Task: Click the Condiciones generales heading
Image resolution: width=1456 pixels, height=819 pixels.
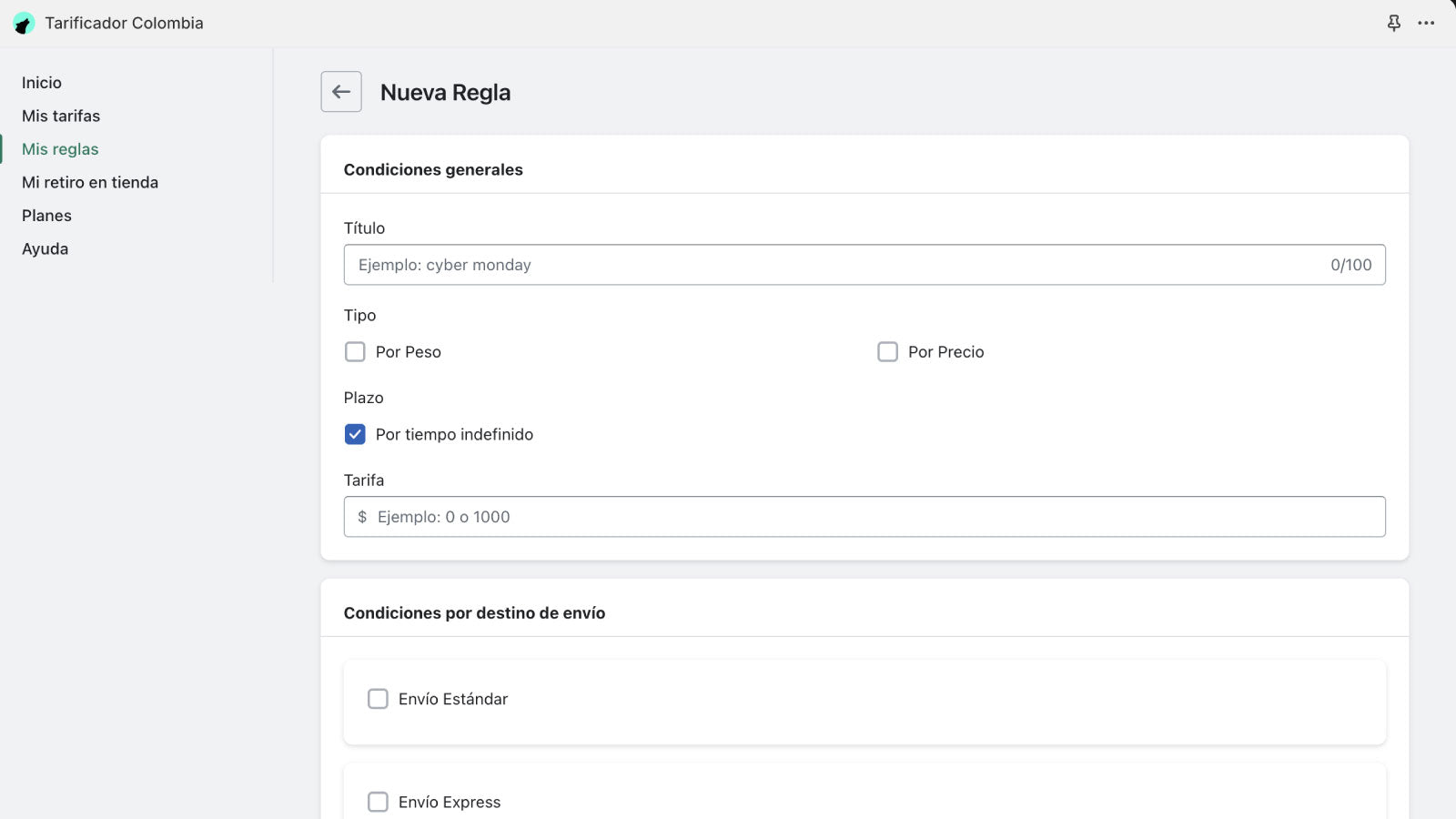Action: (x=433, y=170)
